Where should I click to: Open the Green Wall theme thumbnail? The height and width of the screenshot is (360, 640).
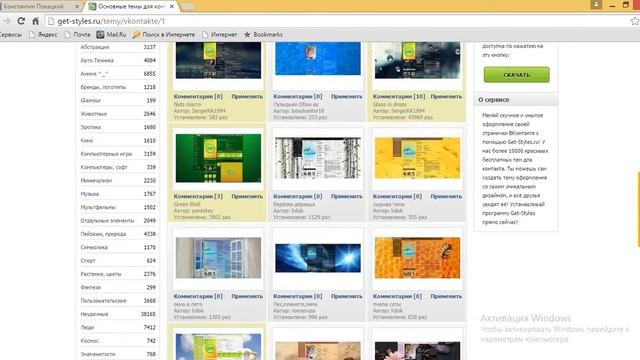(x=218, y=158)
